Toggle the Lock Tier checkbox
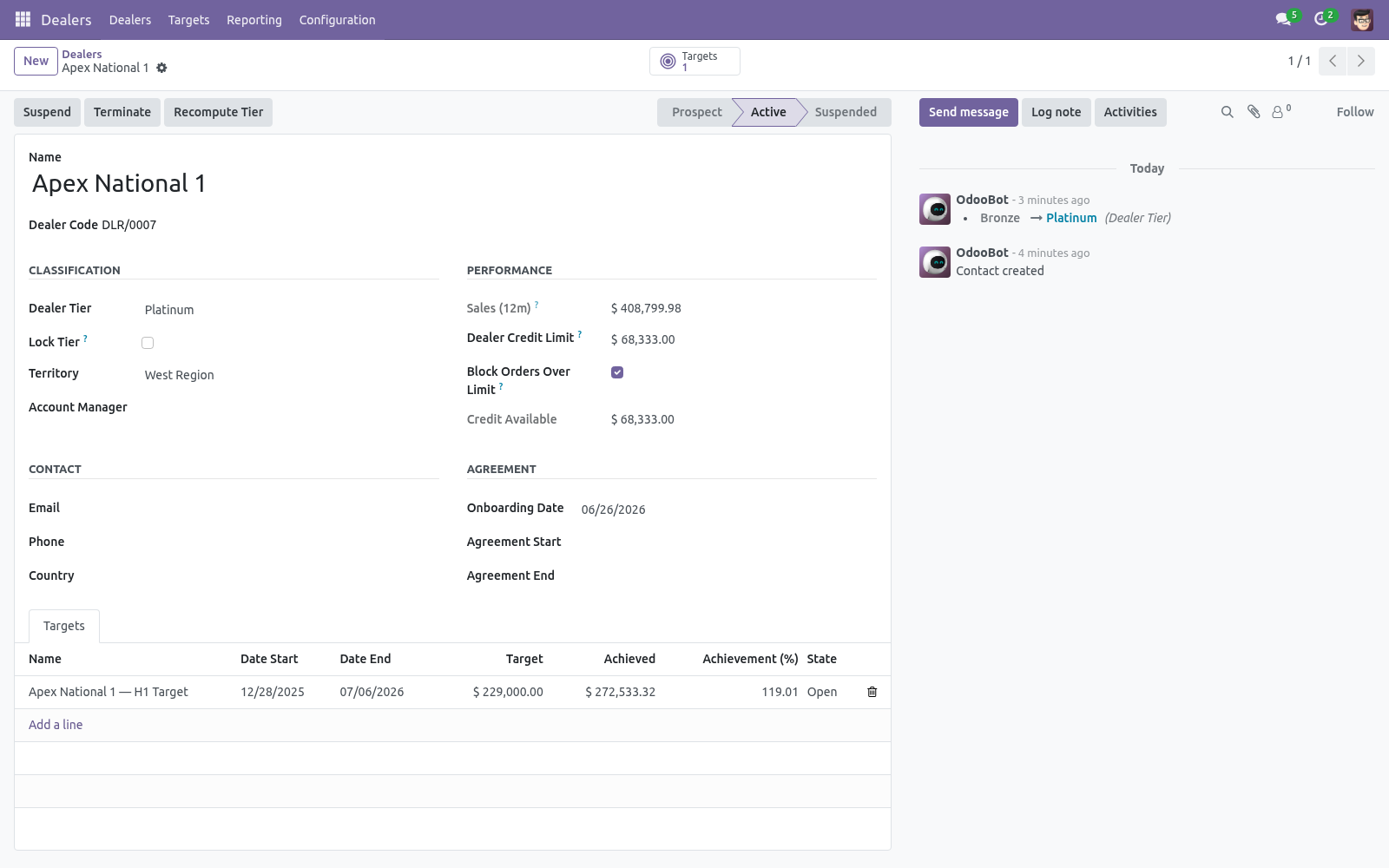Image resolution: width=1389 pixels, height=868 pixels. point(148,343)
